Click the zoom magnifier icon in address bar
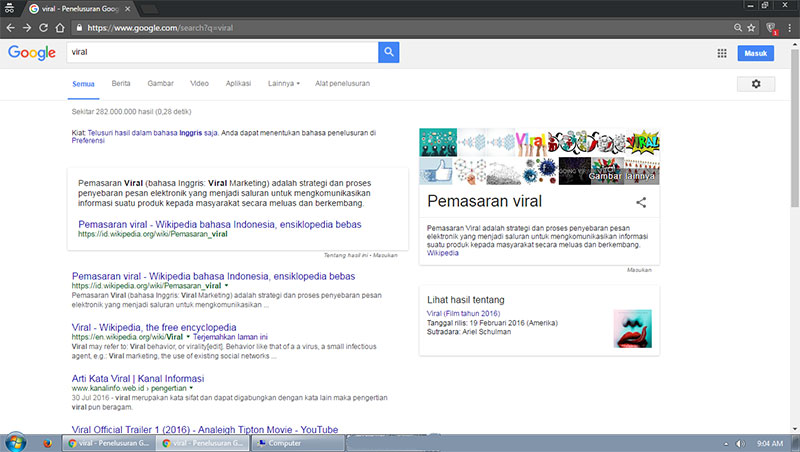The width and height of the screenshot is (800, 452). pos(738,28)
